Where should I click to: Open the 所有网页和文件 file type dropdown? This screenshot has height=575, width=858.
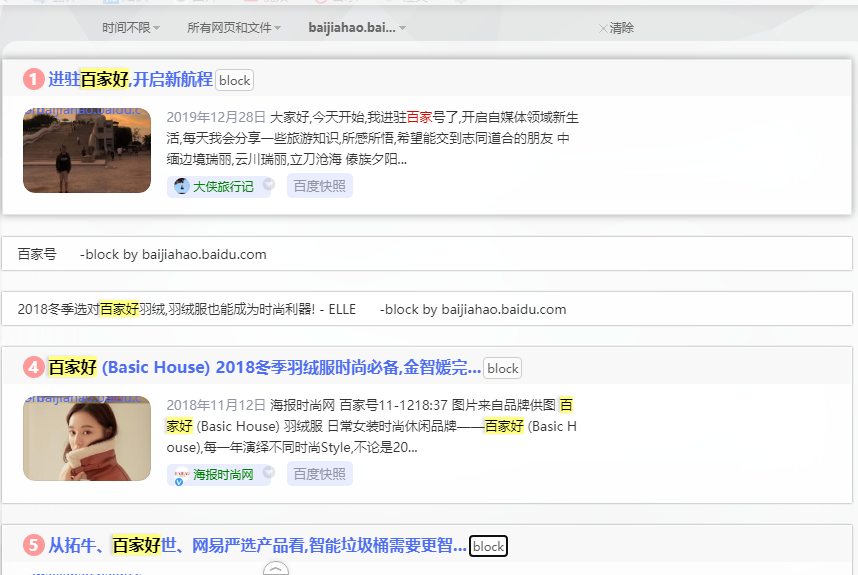(x=234, y=27)
